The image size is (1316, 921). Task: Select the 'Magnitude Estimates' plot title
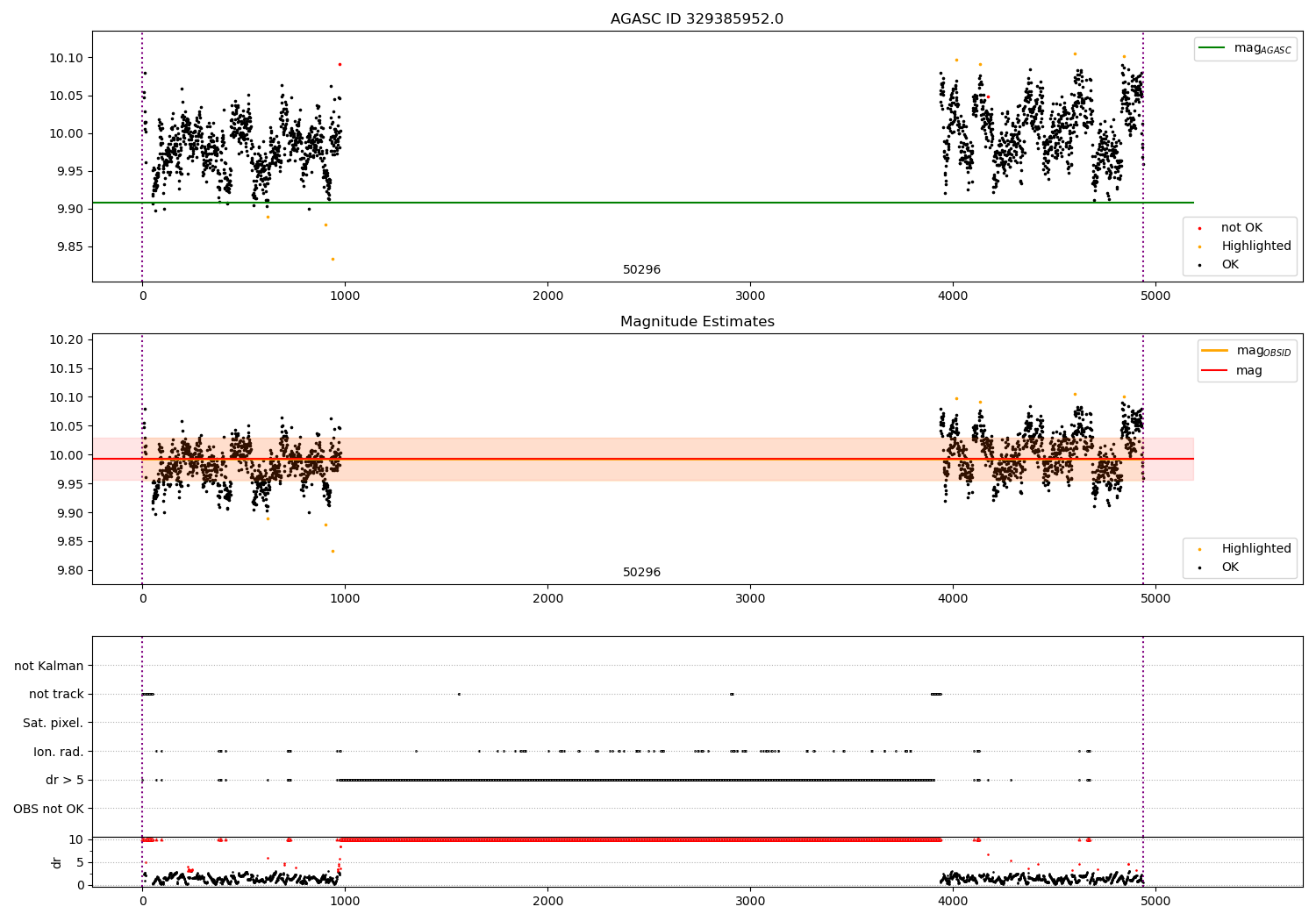697,322
